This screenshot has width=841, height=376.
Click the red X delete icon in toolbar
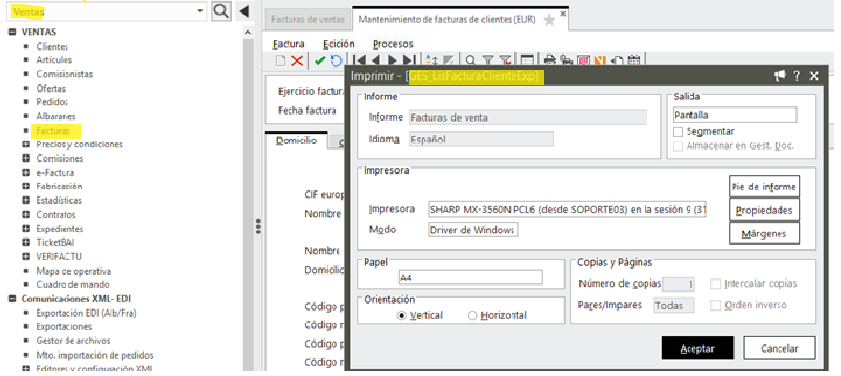pyautogui.click(x=297, y=61)
